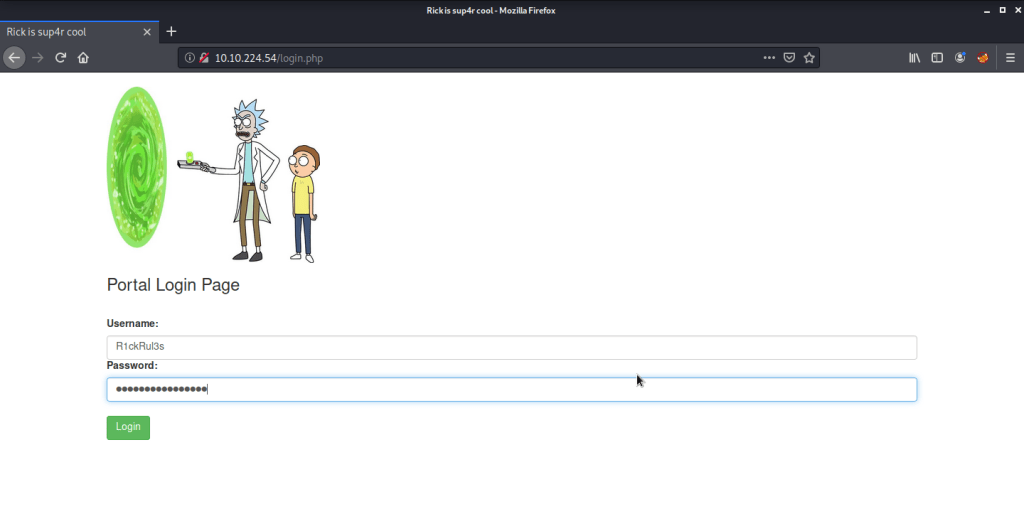Screen dimensions: 1024x531
Task: Show site information icon in address bar
Action: point(189,58)
